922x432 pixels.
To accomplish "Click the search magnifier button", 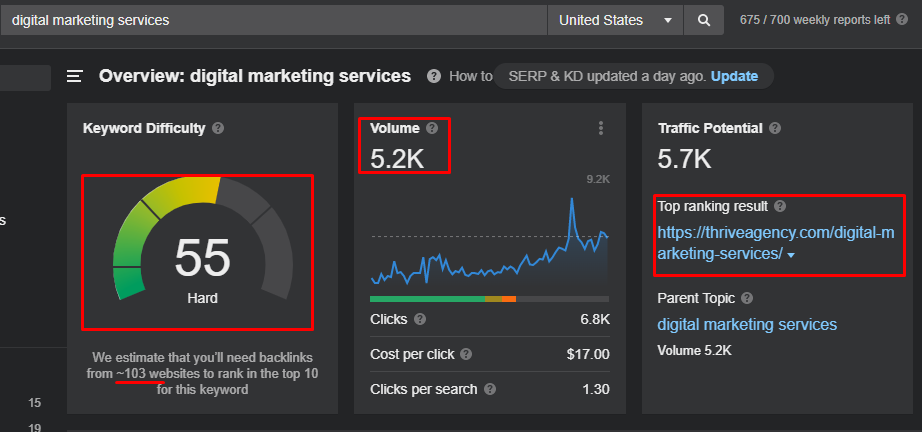I will tap(703, 21).
